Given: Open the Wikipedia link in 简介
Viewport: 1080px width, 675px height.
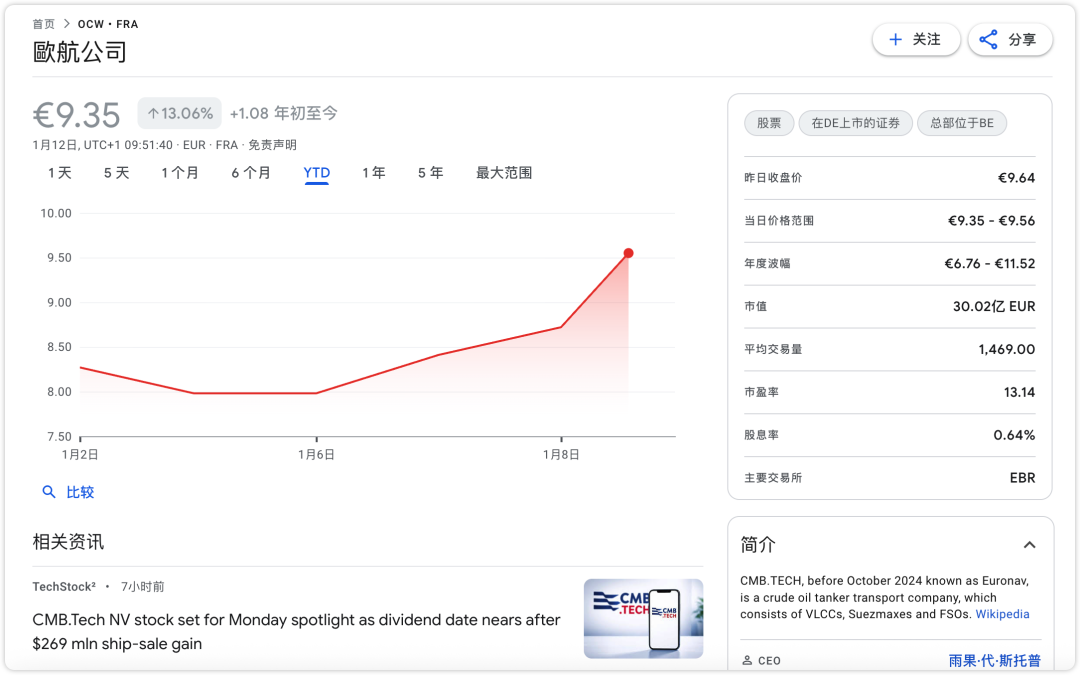Looking at the screenshot, I should tap(1002, 614).
